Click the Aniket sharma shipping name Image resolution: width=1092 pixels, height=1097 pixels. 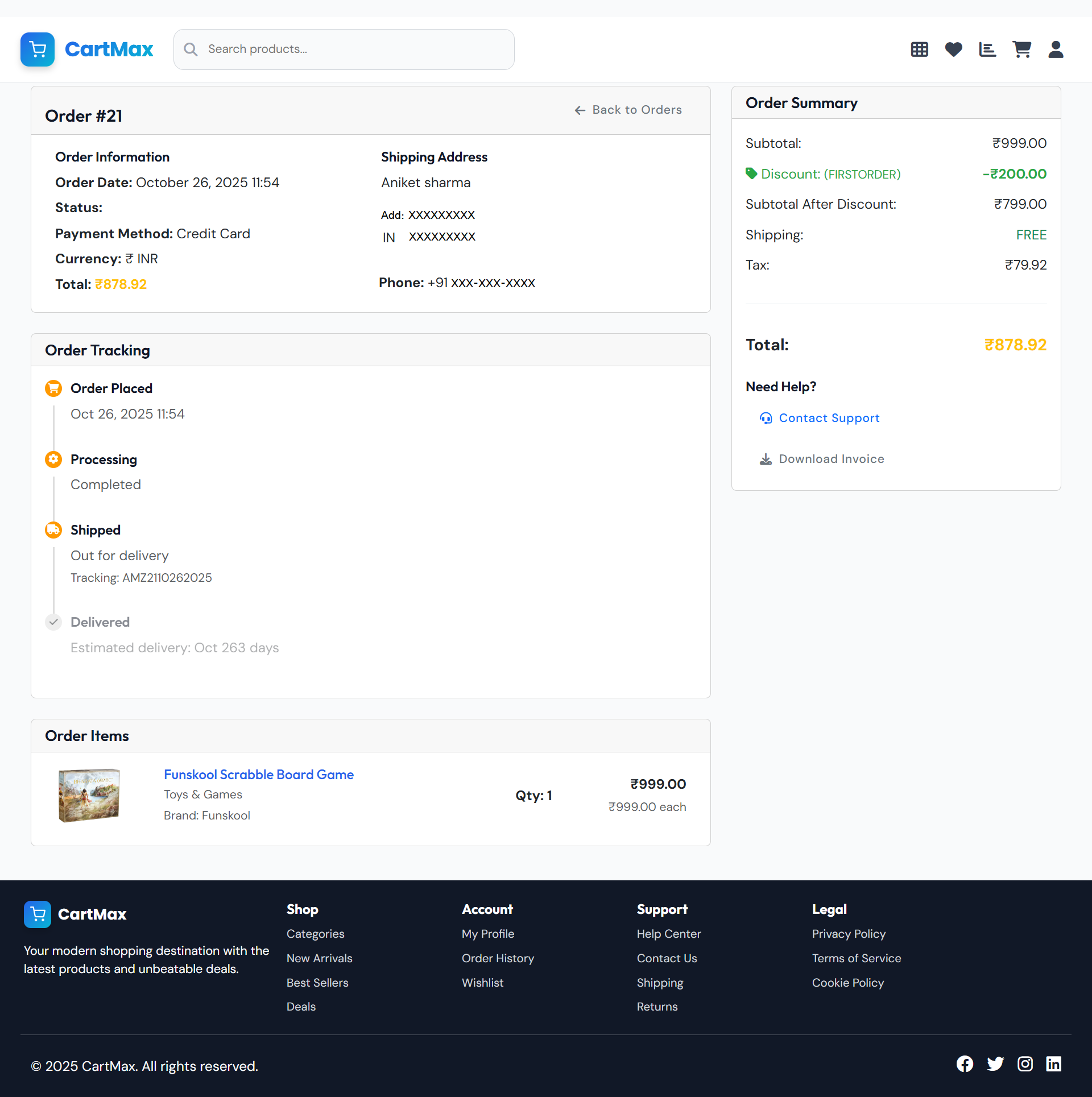[426, 183]
